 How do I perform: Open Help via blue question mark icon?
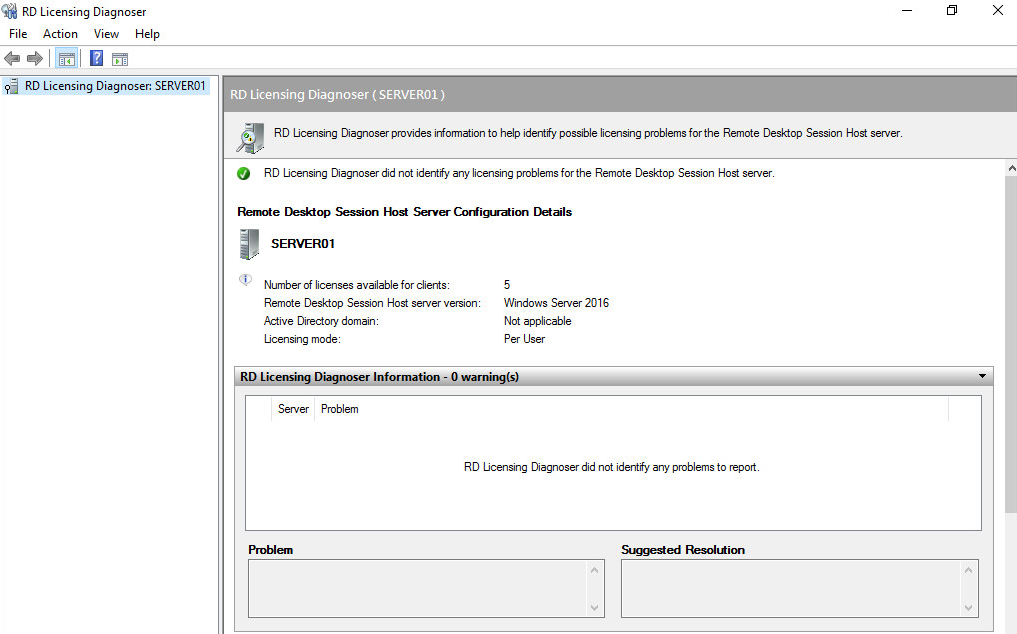pyautogui.click(x=97, y=59)
